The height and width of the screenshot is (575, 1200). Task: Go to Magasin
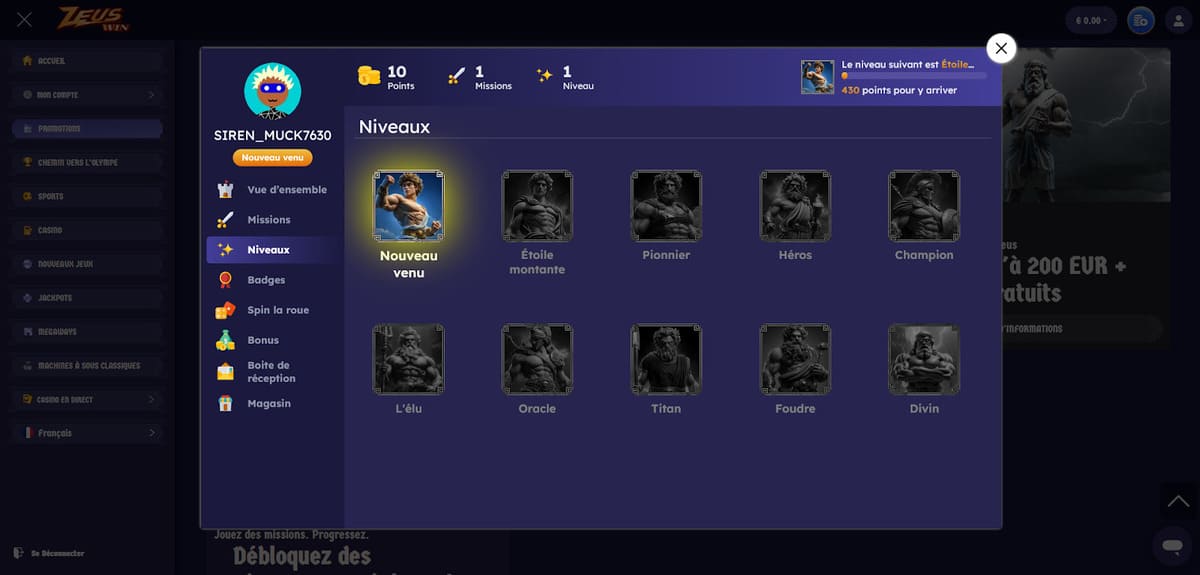click(x=272, y=403)
